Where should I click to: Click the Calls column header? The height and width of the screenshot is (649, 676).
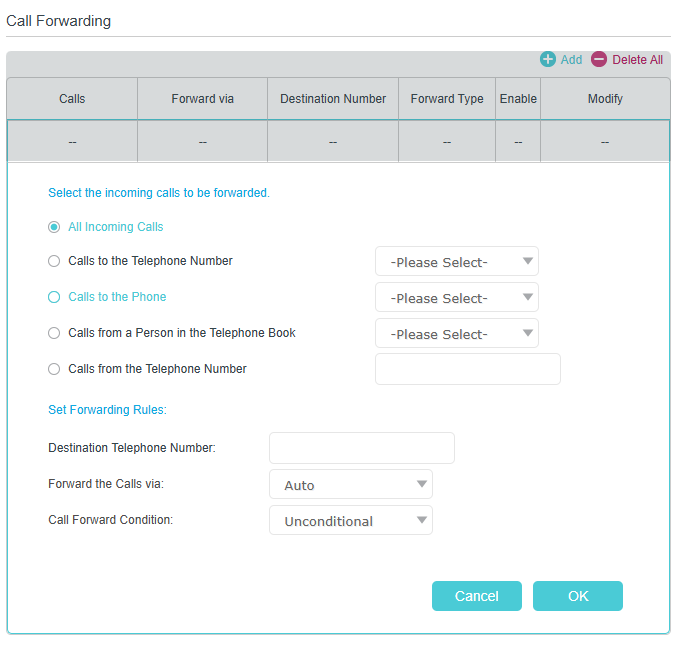(72, 99)
